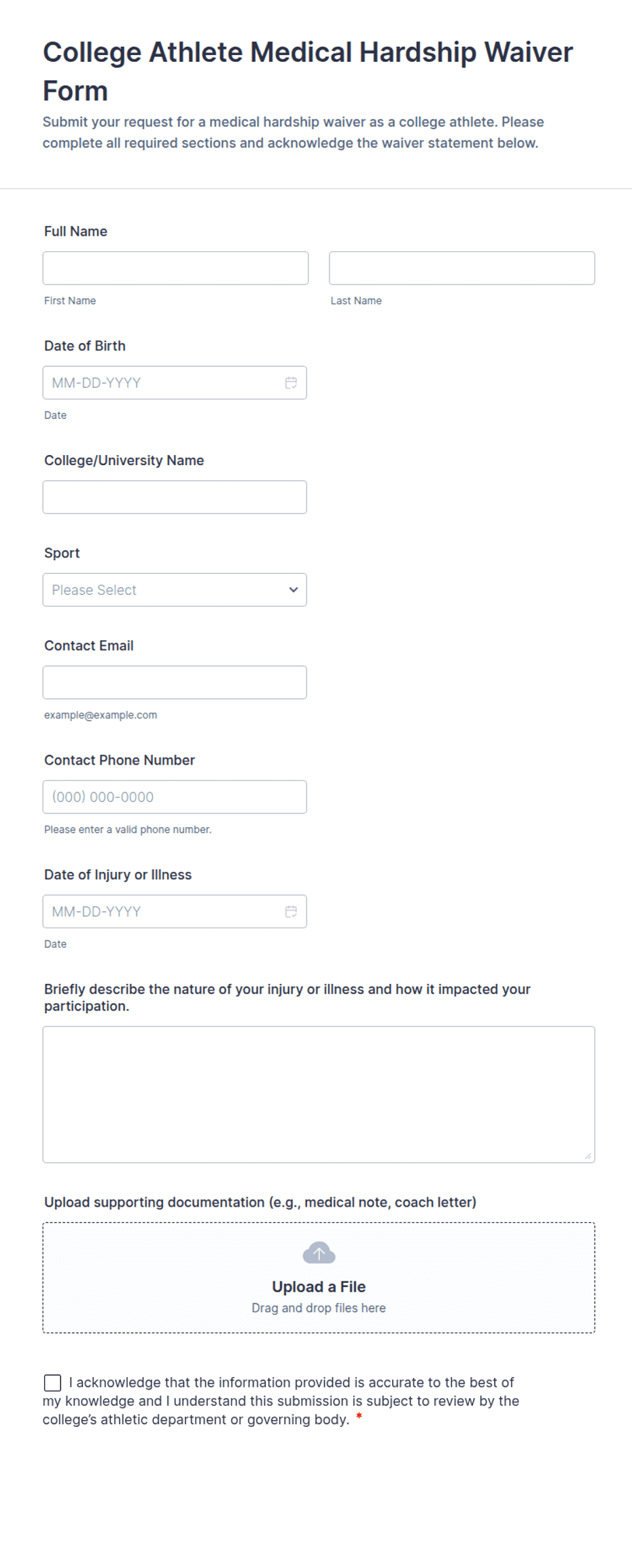The height and width of the screenshot is (1568, 632).
Task: Check the accuracy acknowledgment checkbox
Action: (x=52, y=1383)
